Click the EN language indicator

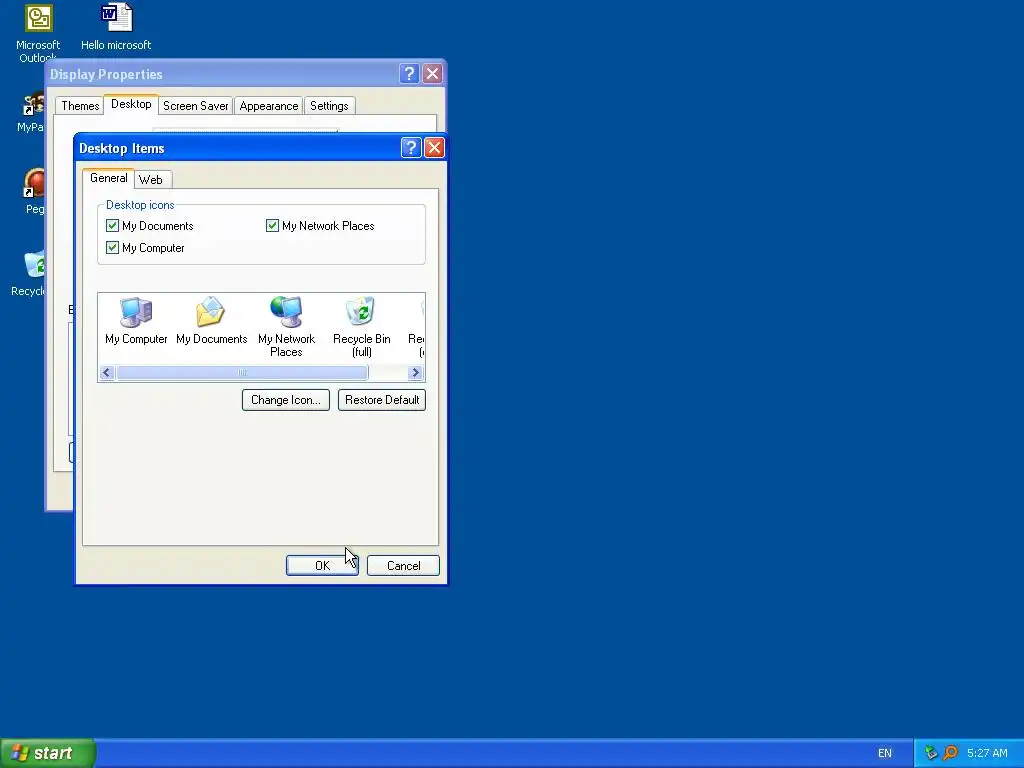[885, 753]
